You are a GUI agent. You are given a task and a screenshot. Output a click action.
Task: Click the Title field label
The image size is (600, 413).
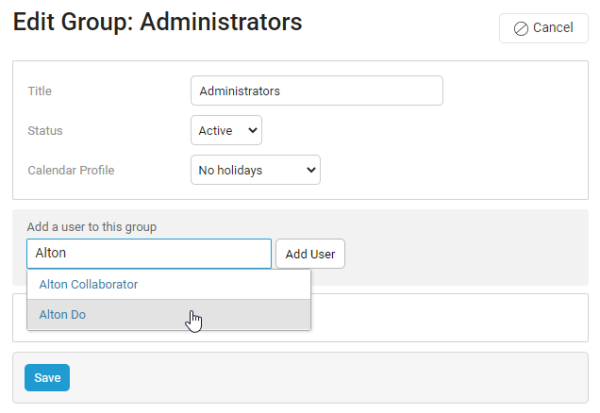click(40, 91)
